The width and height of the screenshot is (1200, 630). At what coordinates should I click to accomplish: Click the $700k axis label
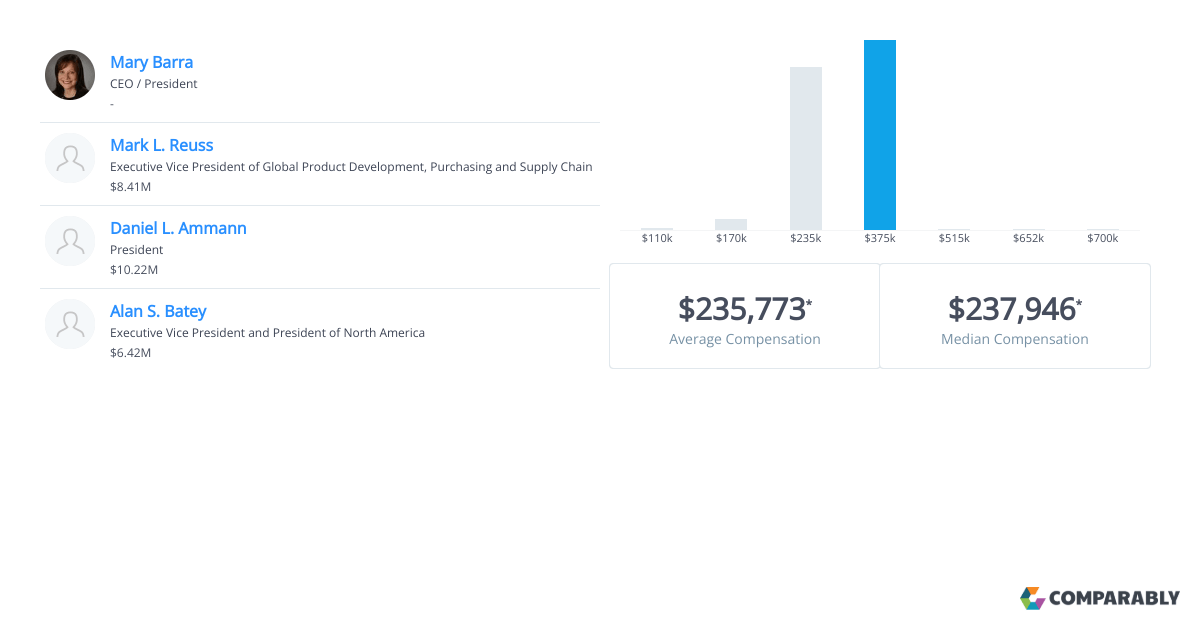1102,238
